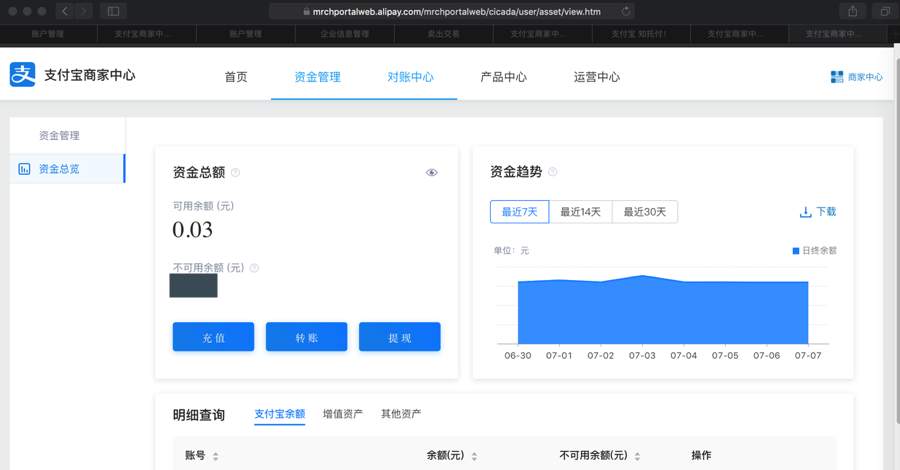Click the 充值 button

(213, 337)
